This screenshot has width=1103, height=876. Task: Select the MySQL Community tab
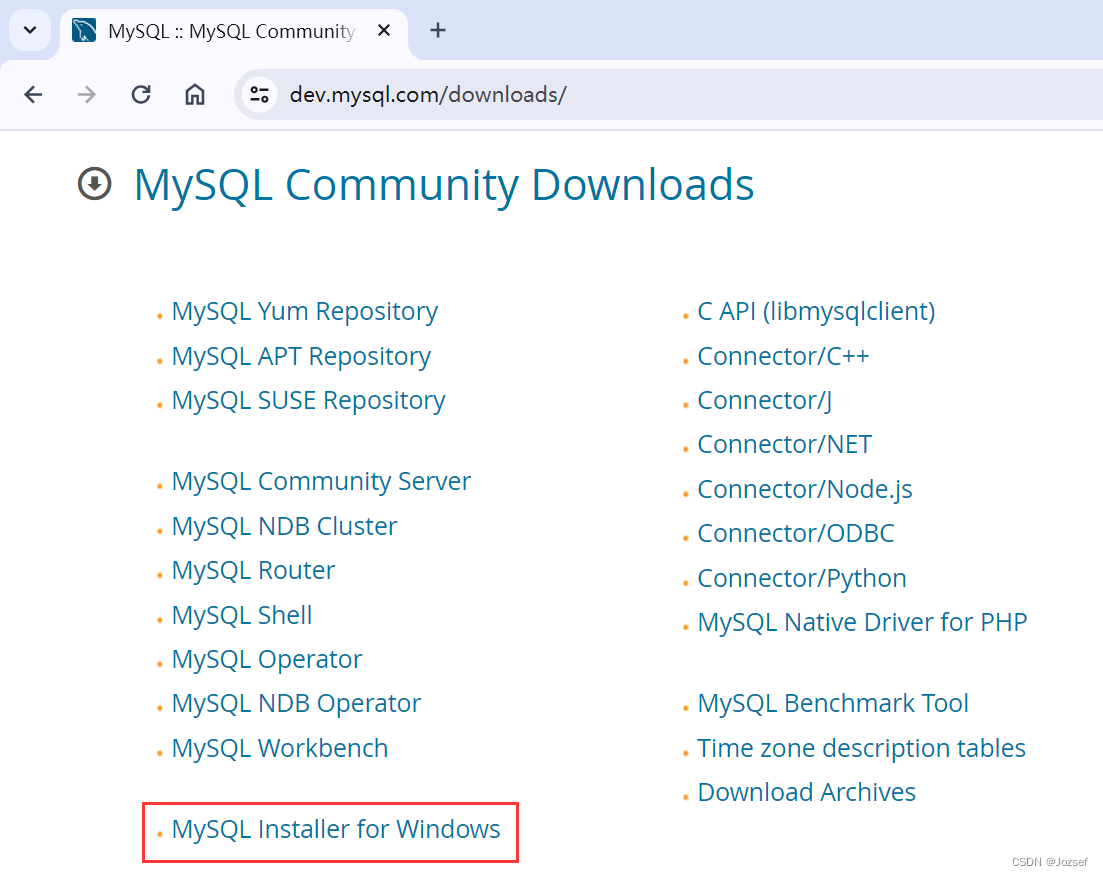click(x=234, y=32)
